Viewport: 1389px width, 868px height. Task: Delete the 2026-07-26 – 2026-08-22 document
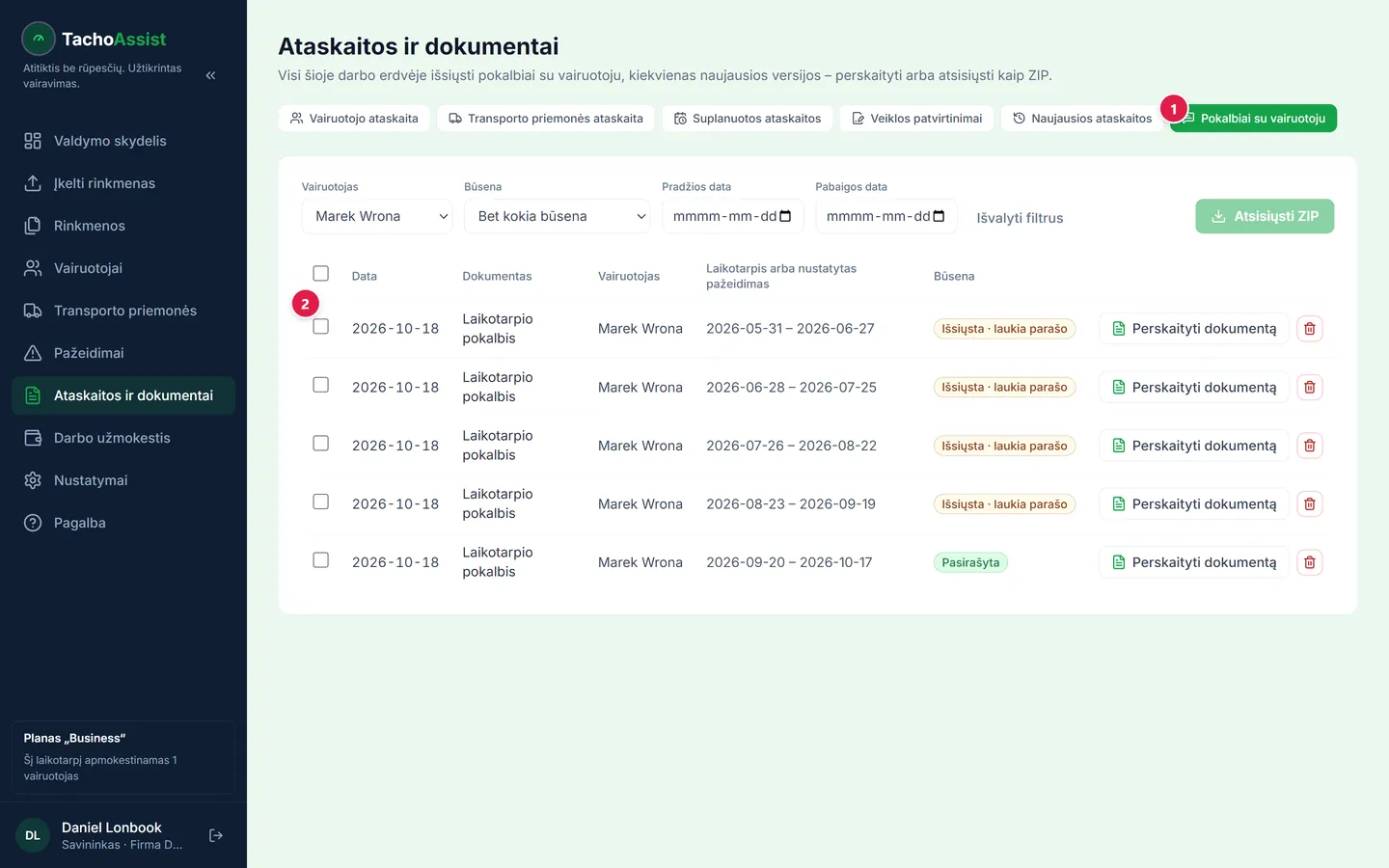click(1309, 446)
